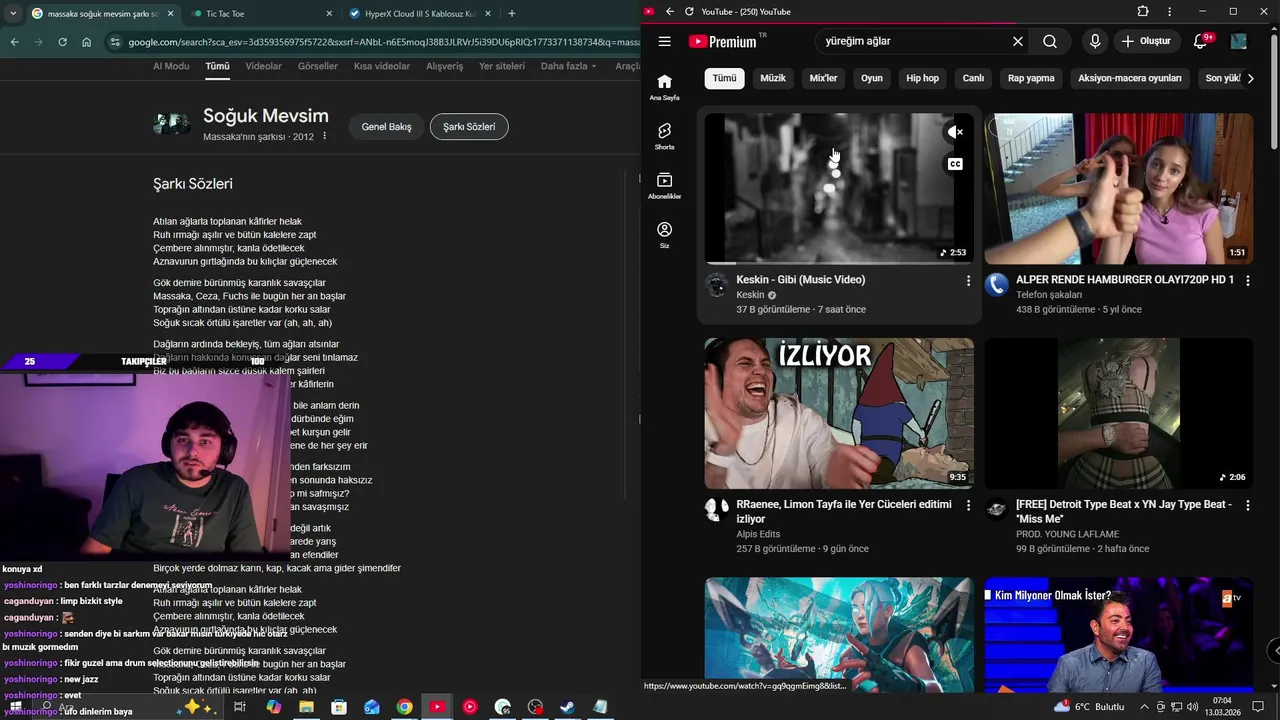Select the Mix'ler filter chip
The height and width of the screenshot is (720, 1280).
(x=823, y=78)
